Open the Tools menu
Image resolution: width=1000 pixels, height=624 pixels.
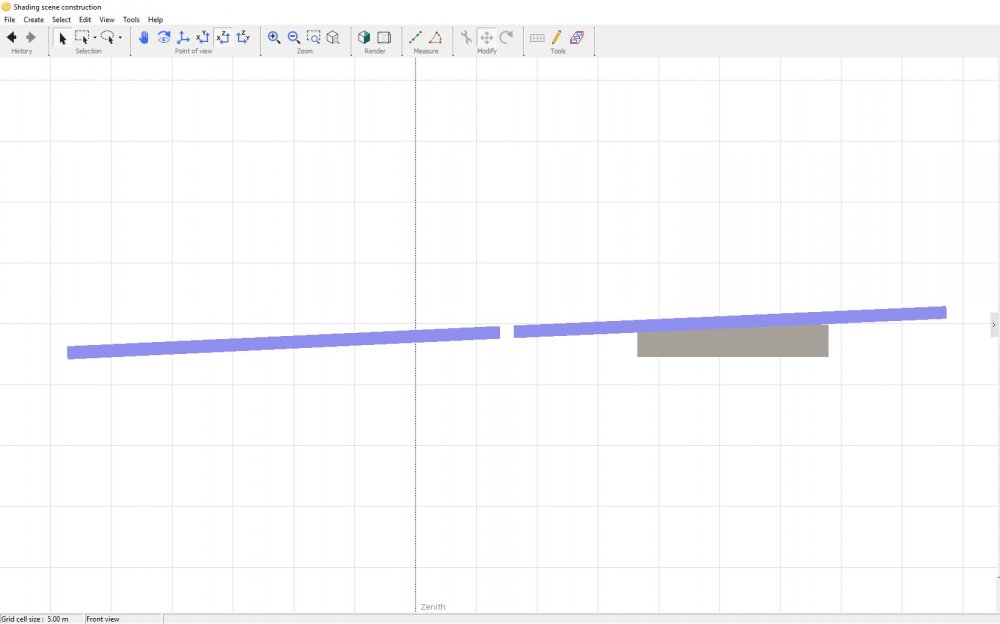131,20
